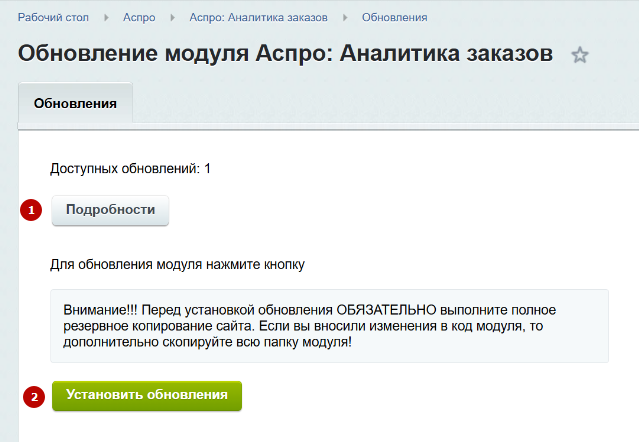Add page to favorites with star icon
The width and height of the screenshot is (639, 442).
tap(580, 55)
